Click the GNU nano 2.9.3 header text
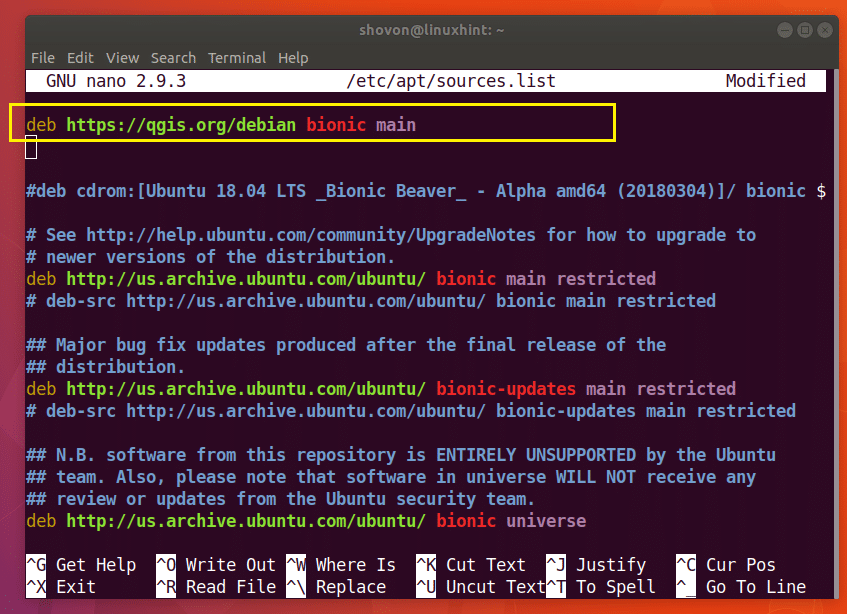847x614 pixels. coord(116,81)
